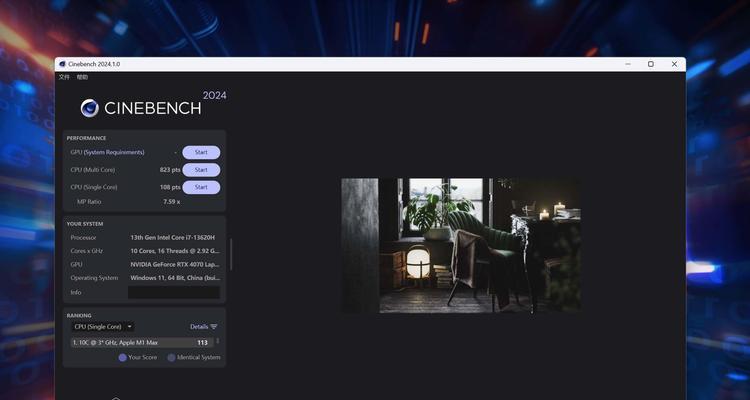Click the rendered room scene preview

pos(461,245)
